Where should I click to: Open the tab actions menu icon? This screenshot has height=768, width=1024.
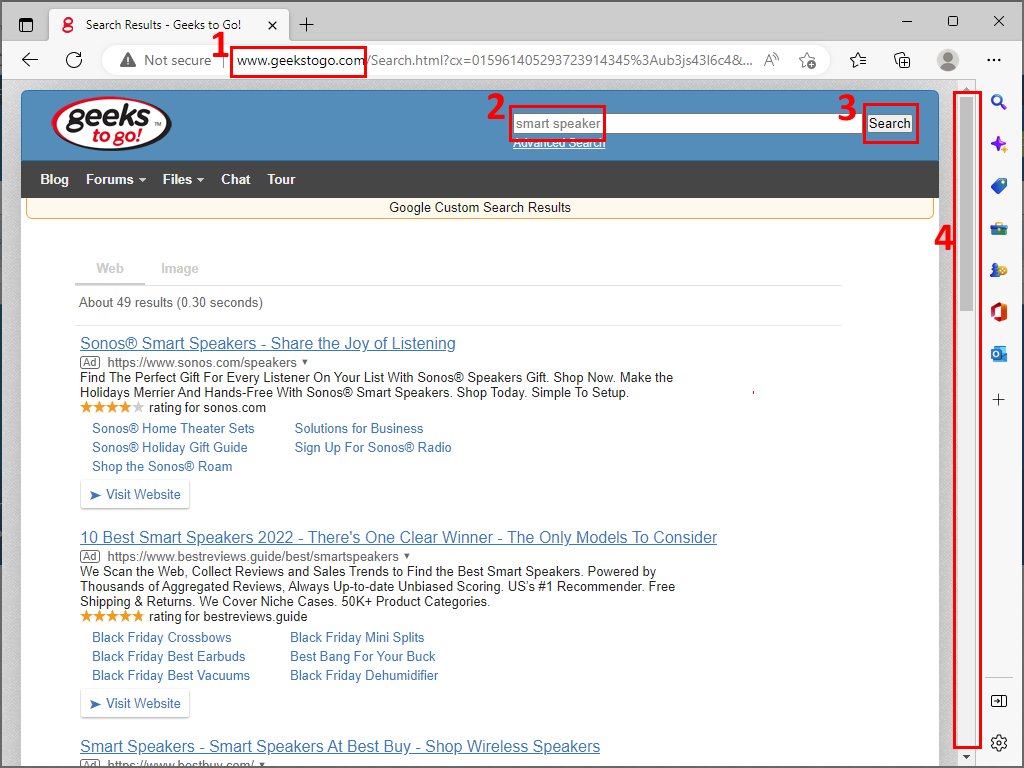pos(25,25)
